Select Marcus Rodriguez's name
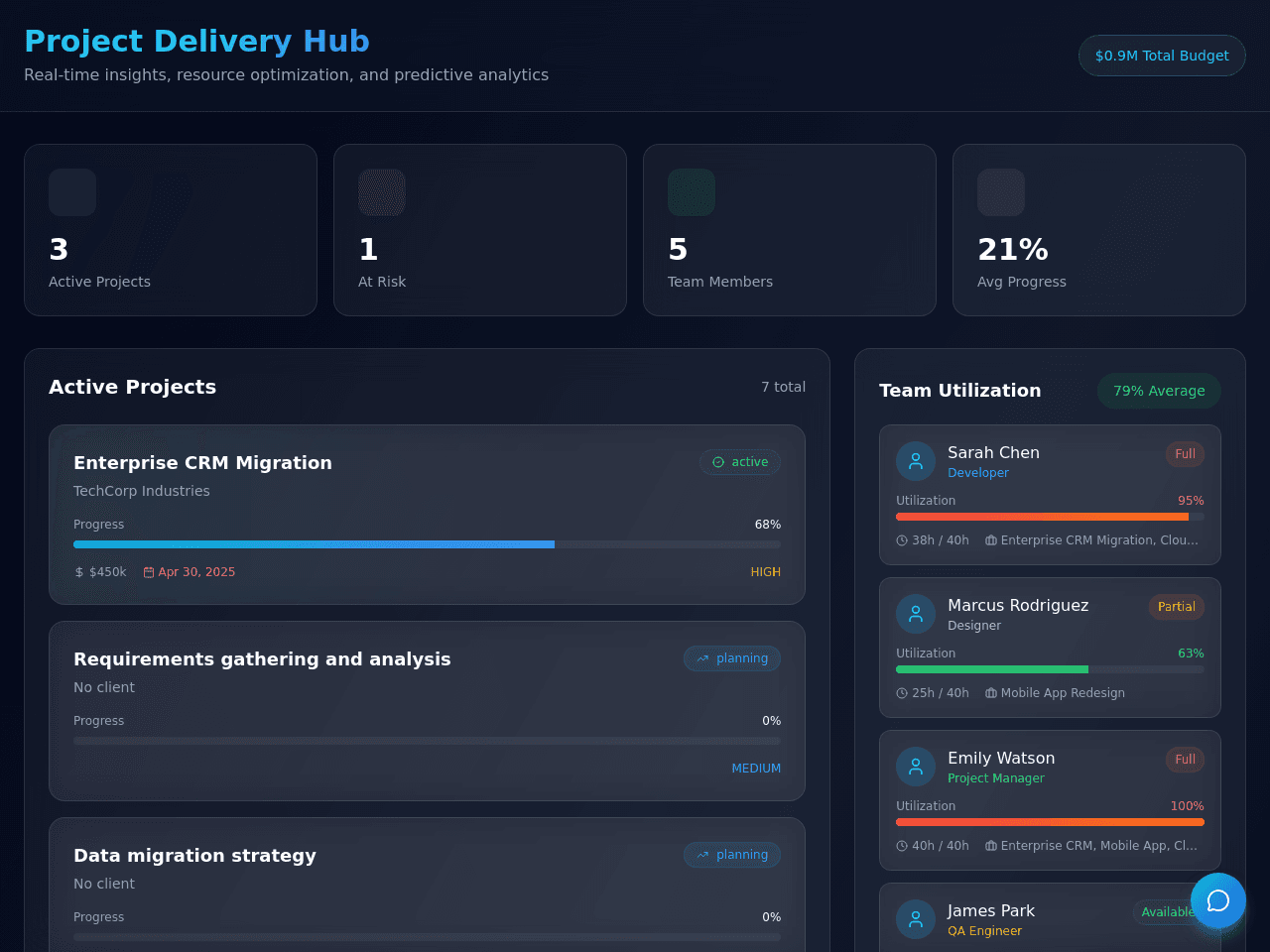Screen dimensions: 1270x952 point(1018,605)
